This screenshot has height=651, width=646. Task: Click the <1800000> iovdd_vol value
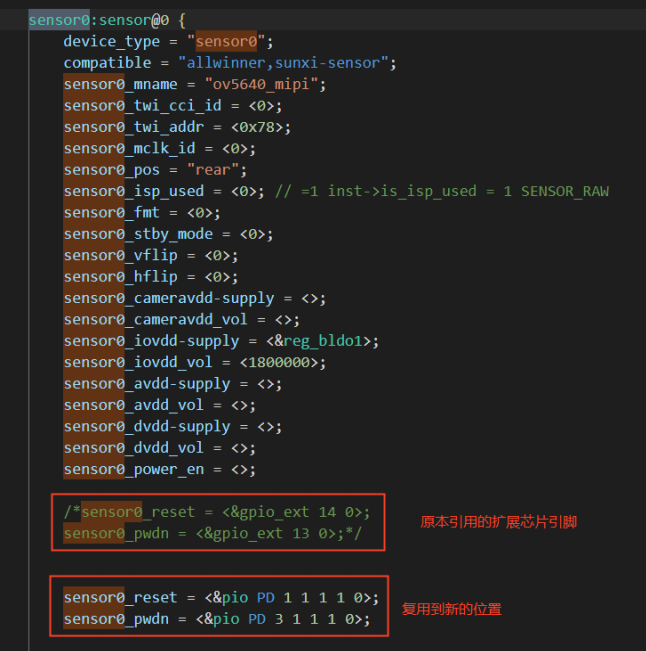click(x=279, y=362)
